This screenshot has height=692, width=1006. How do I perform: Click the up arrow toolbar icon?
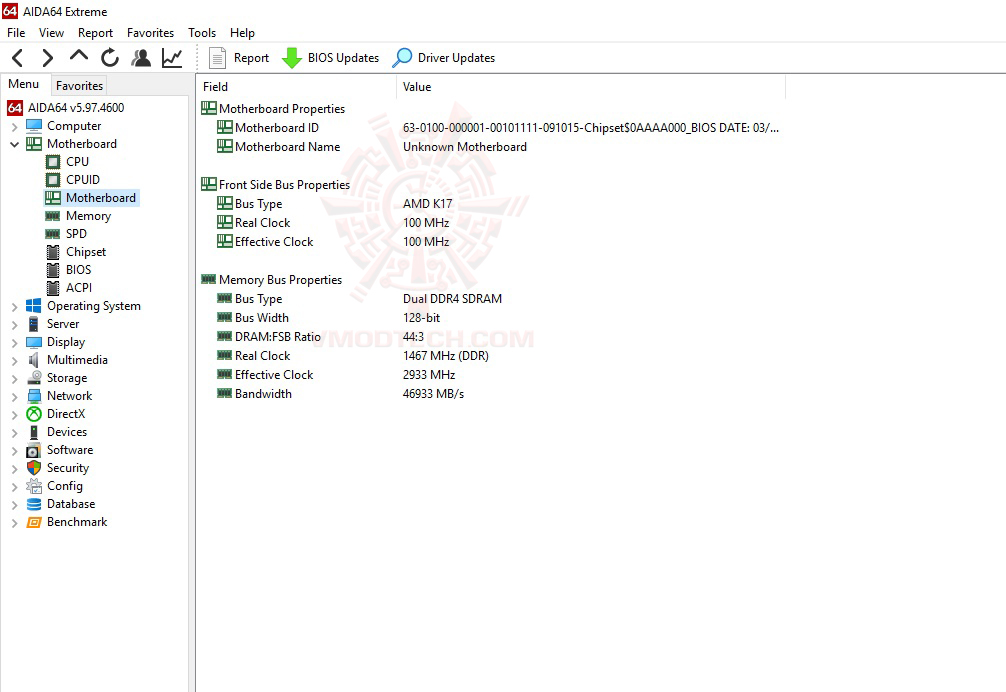[78, 57]
